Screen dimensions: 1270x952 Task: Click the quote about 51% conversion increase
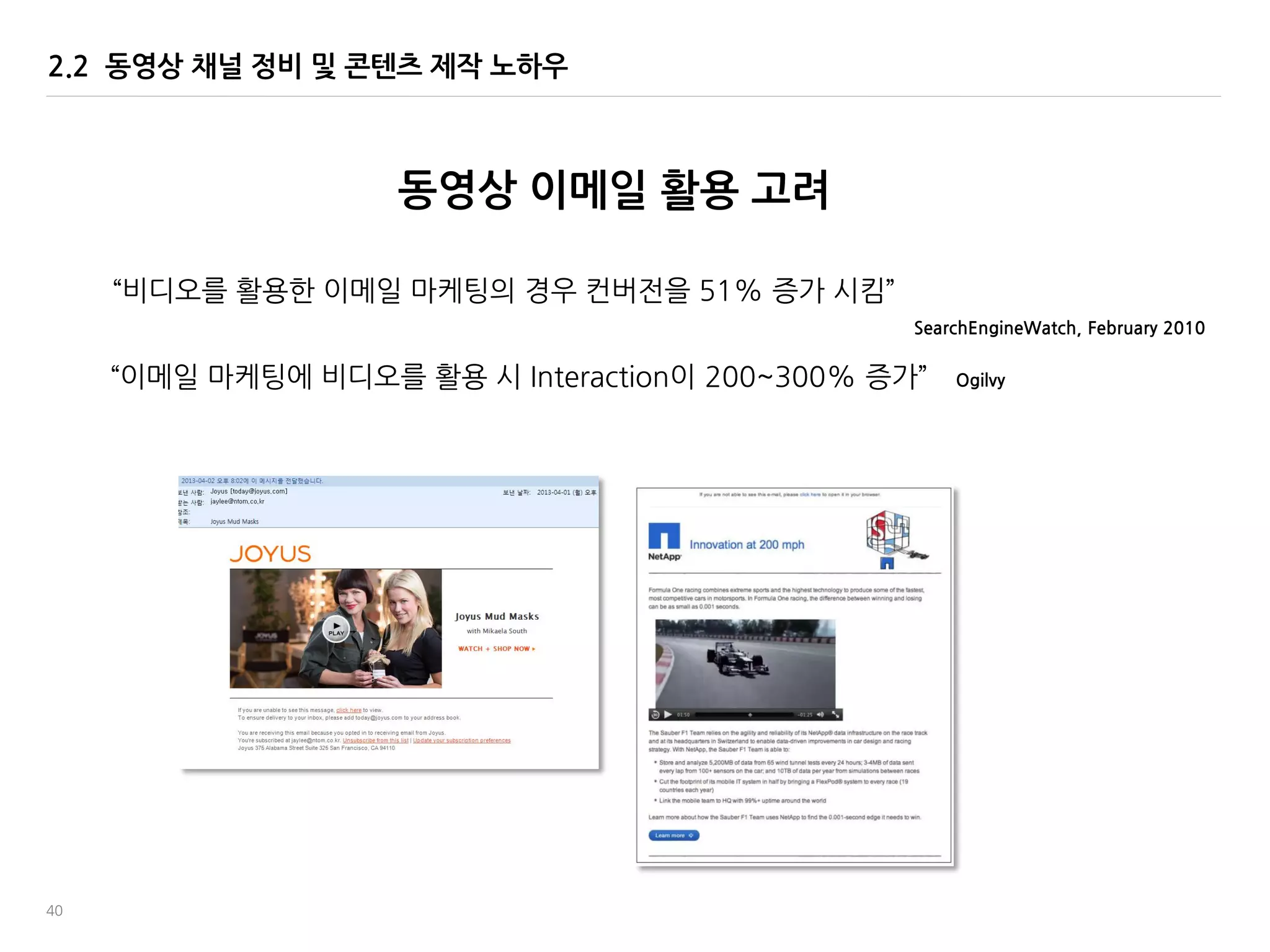click(504, 290)
